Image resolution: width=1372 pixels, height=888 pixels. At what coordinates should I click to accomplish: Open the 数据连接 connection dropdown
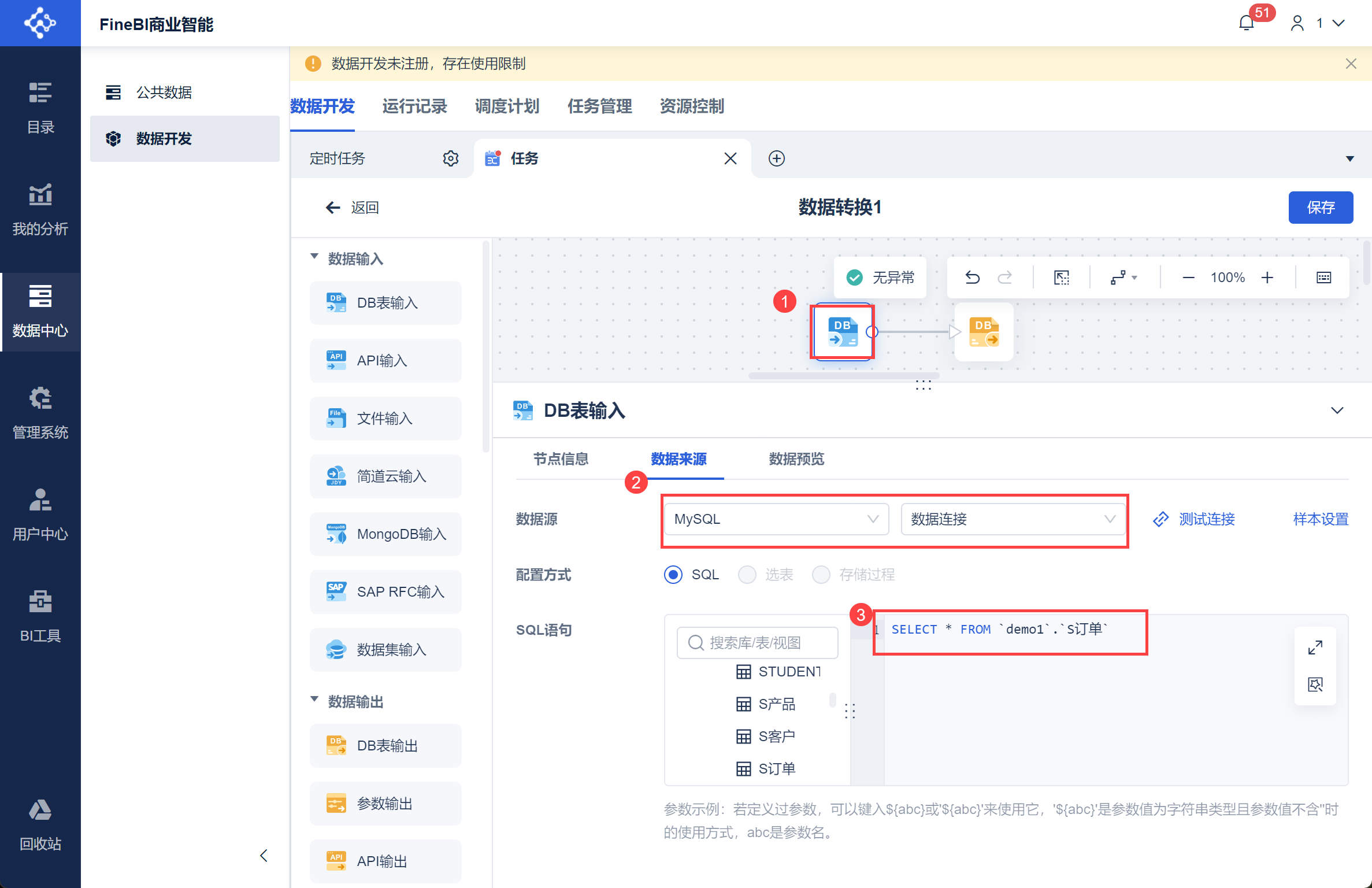[1013, 519]
